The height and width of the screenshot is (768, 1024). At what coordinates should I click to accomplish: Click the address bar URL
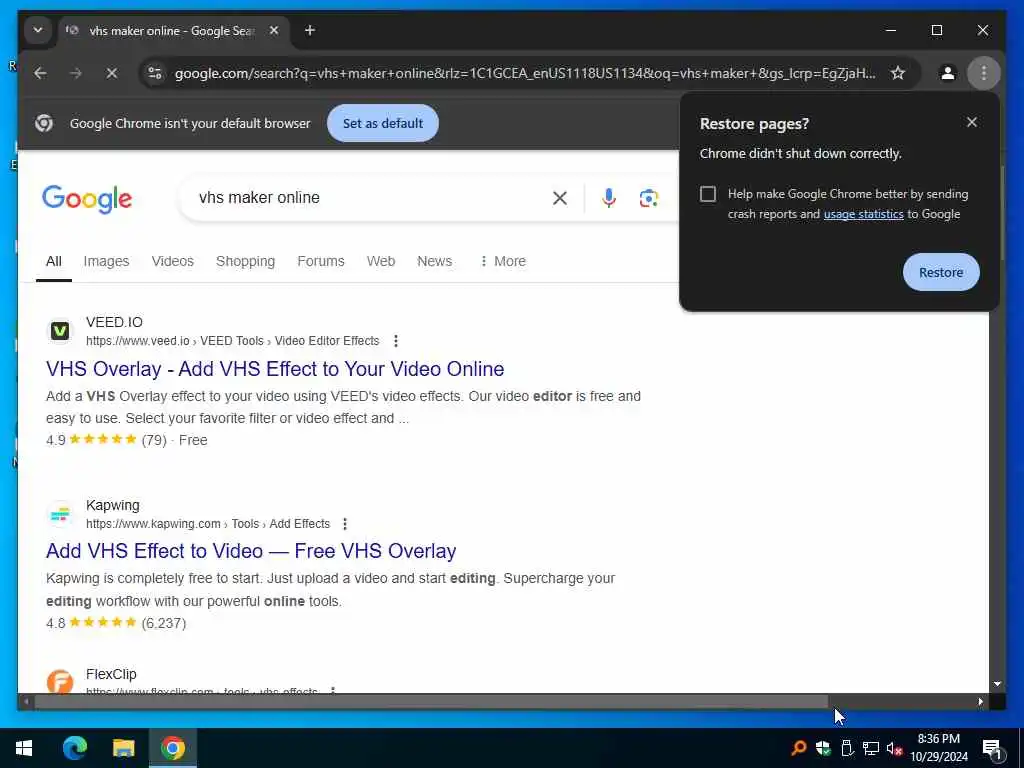pos(524,73)
